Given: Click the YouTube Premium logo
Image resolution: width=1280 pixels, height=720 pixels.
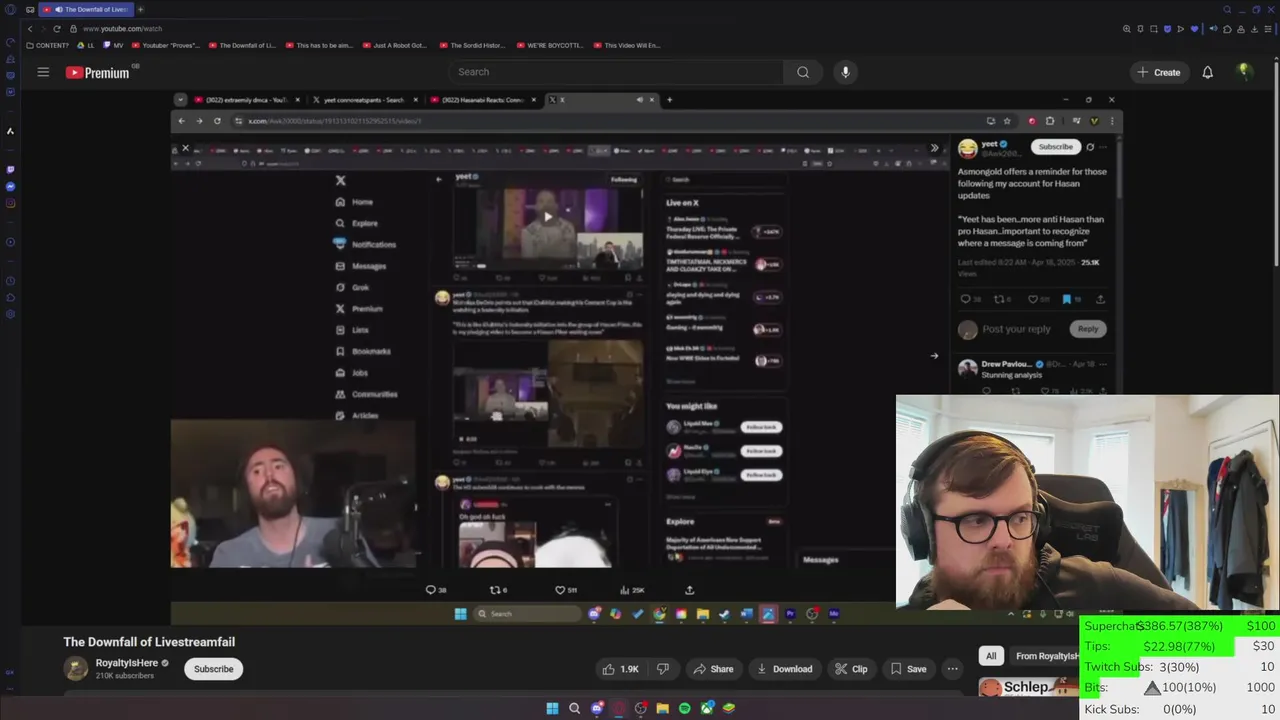Looking at the screenshot, I should click(x=98, y=72).
